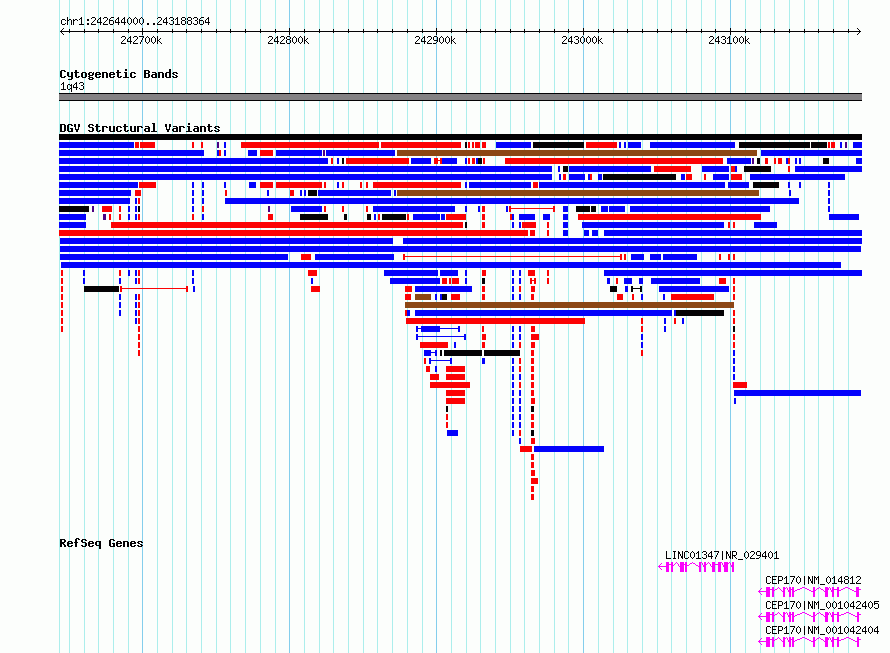Viewport: 890px width, 653px height.
Task: Click the black bar left of the thin red bracketed line
Action: [x=102, y=289]
